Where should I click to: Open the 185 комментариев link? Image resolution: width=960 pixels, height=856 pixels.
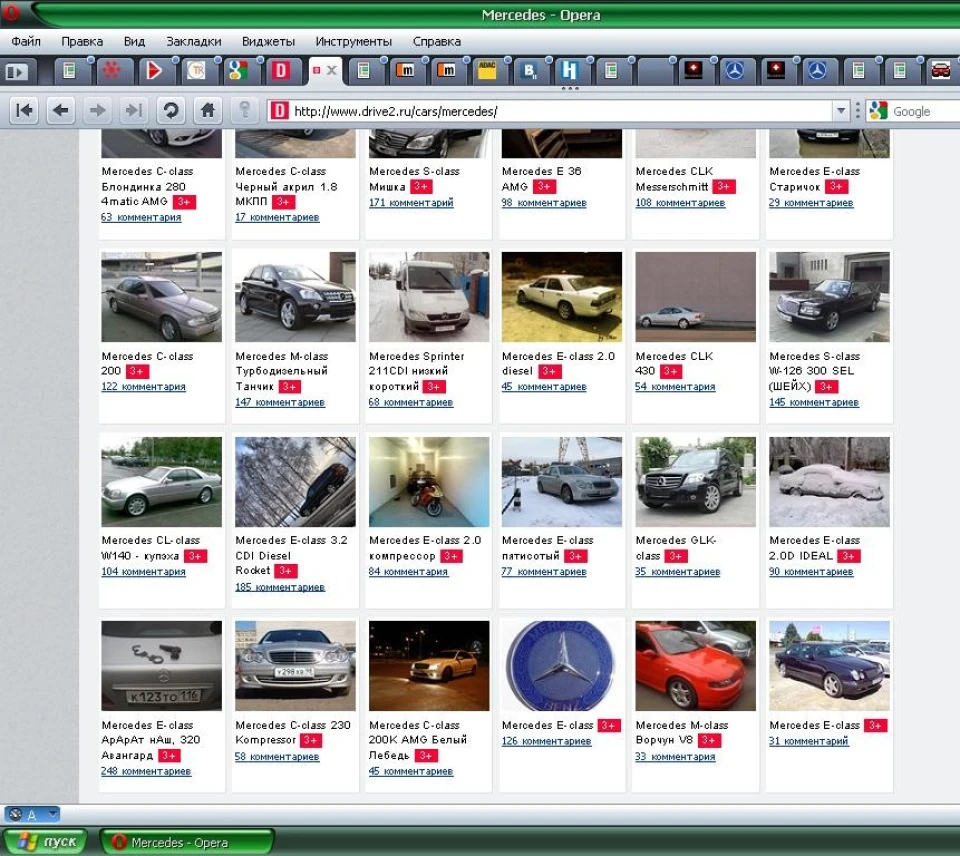[280, 587]
